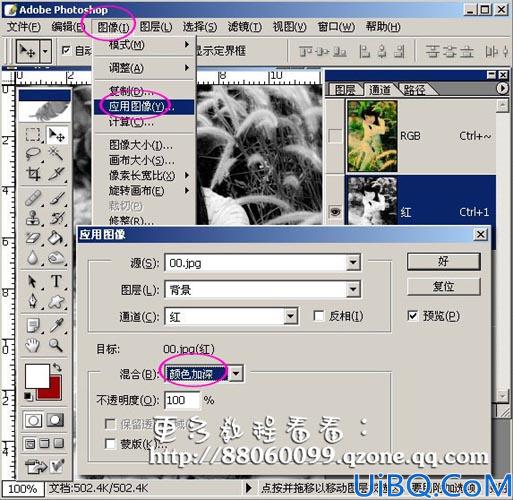Select the Hand tool
Viewport: 513px width, 500px height.
(33, 345)
